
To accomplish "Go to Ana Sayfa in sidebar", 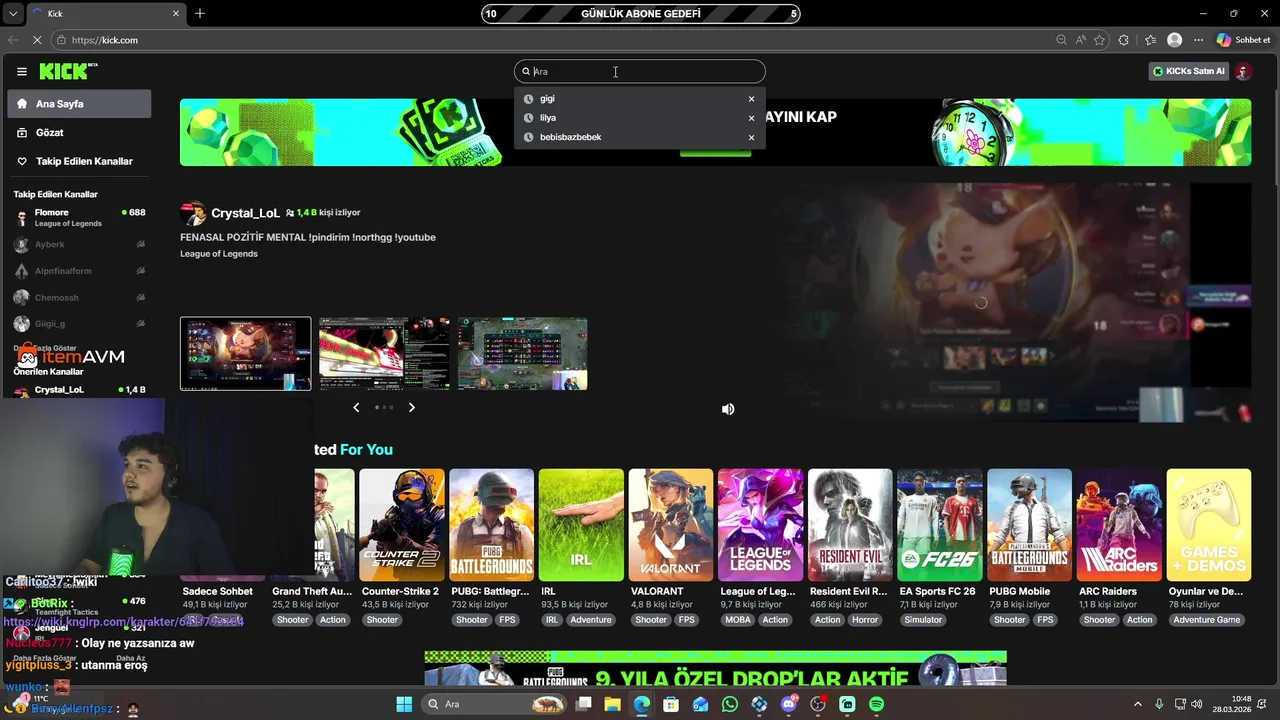I will [x=79, y=104].
